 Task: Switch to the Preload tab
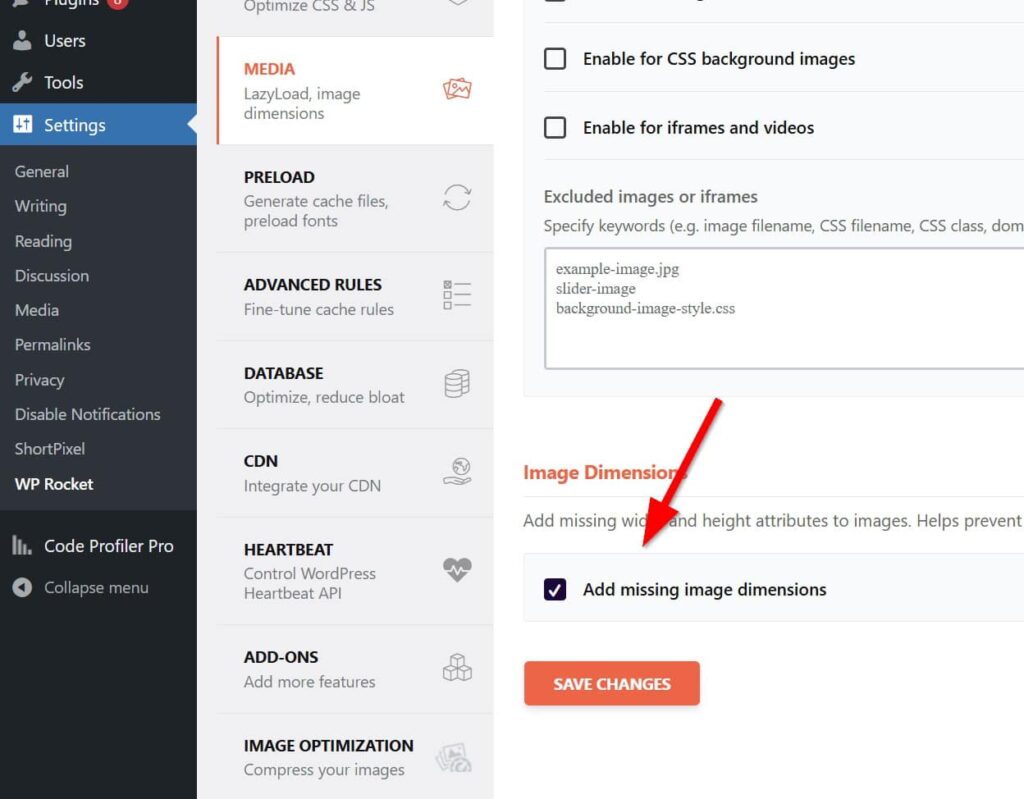(316, 198)
